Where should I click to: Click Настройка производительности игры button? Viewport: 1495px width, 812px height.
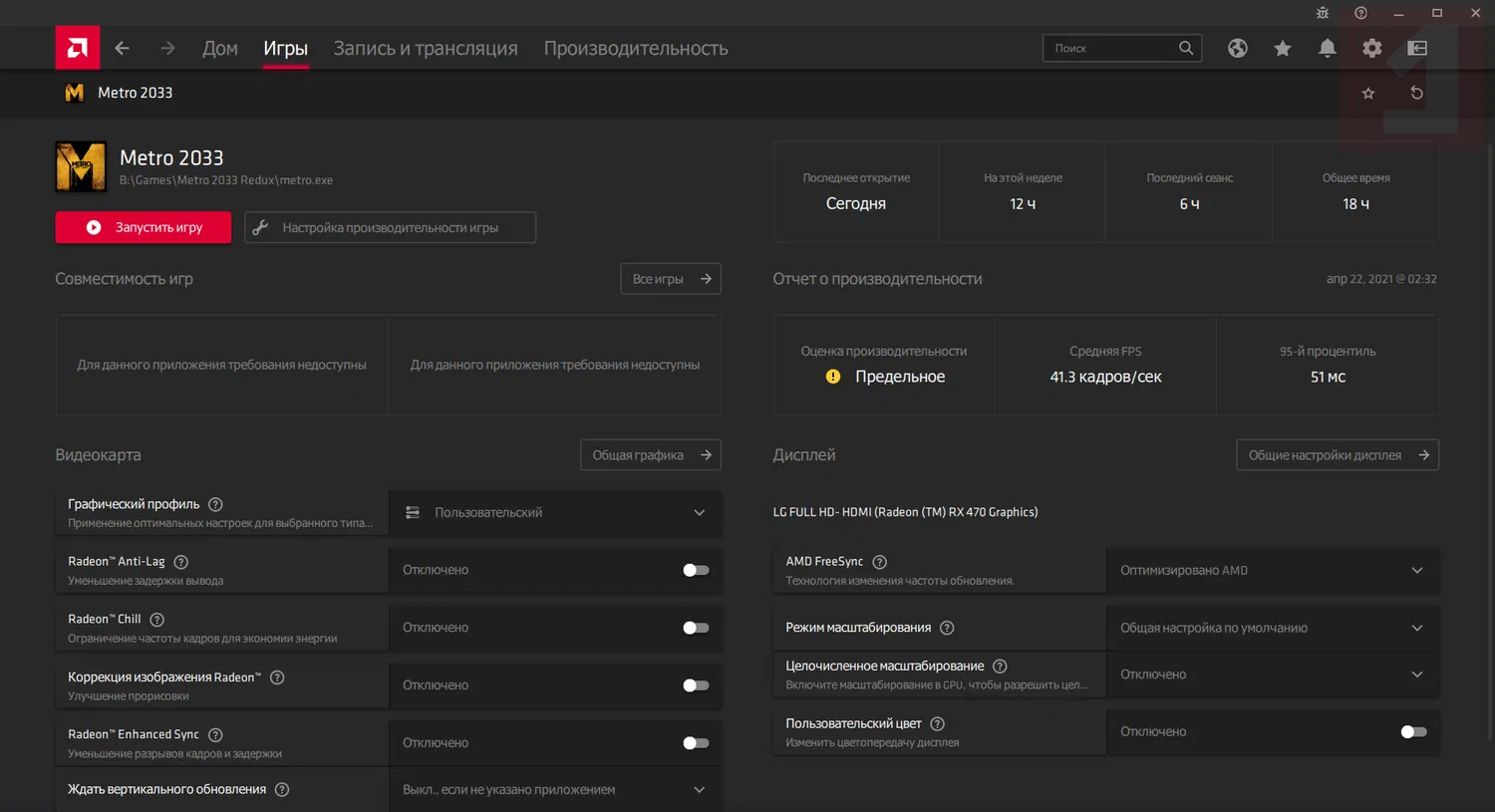[390, 227]
